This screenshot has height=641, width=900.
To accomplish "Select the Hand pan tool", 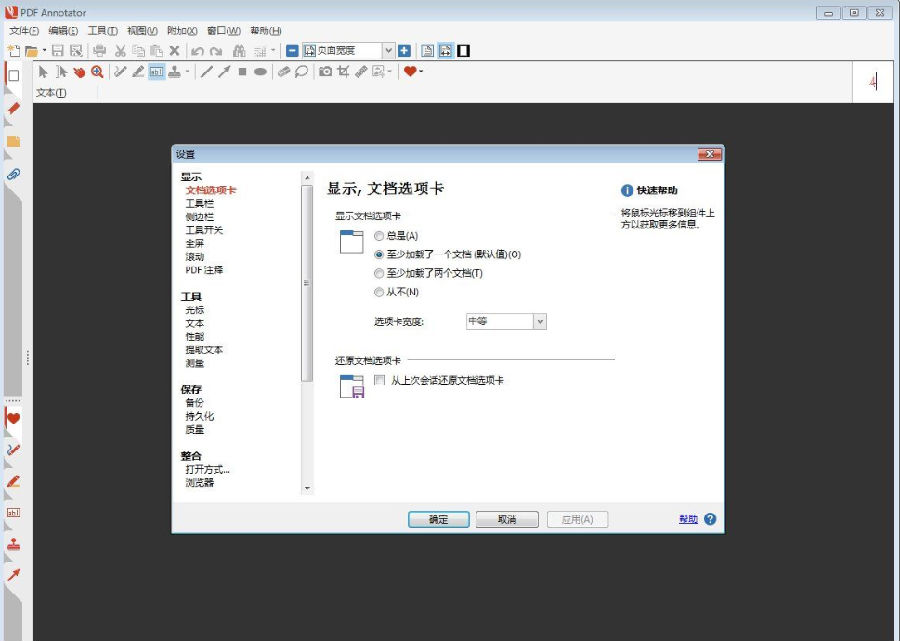I will tap(79, 71).
